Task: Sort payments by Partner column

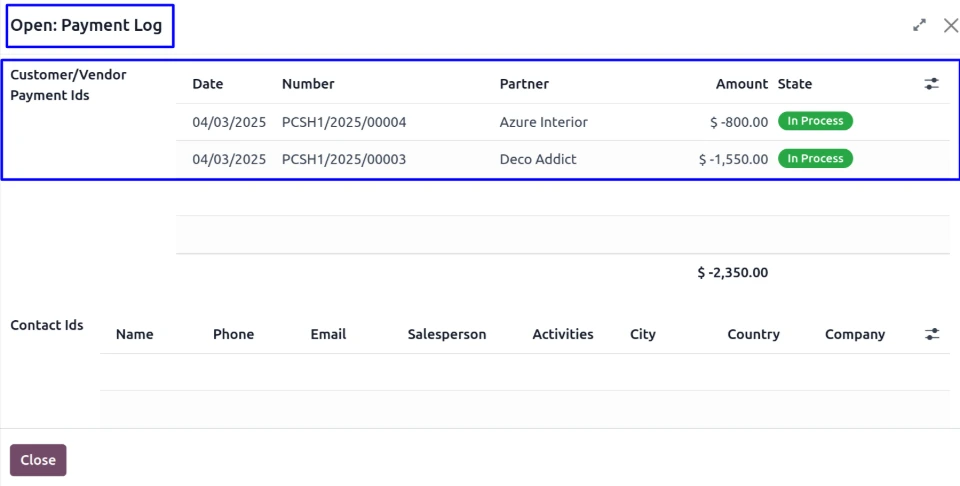Action: pos(524,84)
